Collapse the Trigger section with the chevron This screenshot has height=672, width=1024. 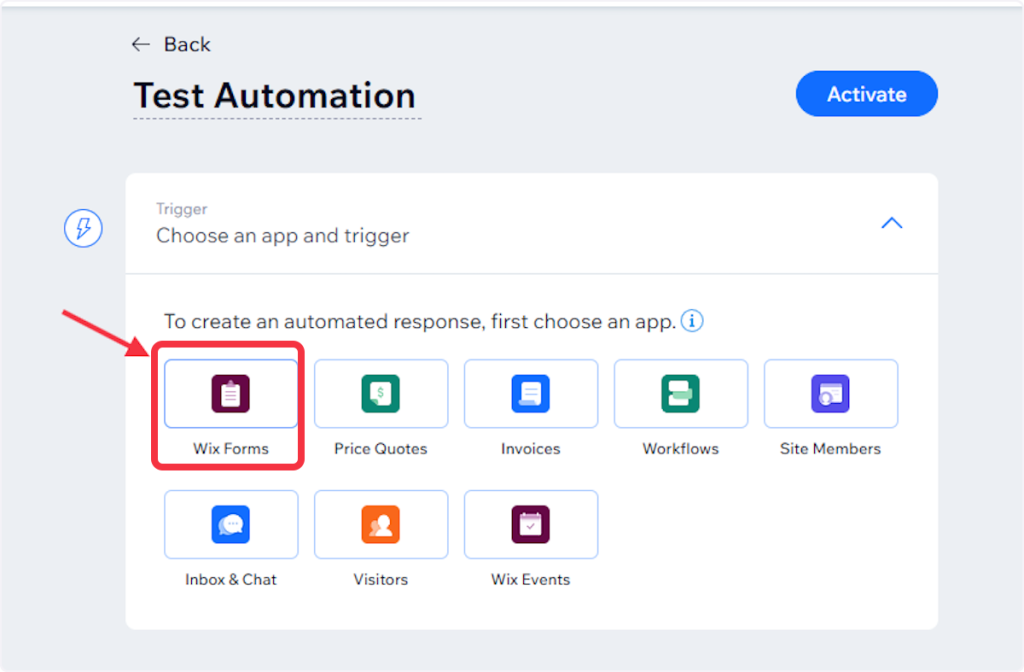point(891,223)
